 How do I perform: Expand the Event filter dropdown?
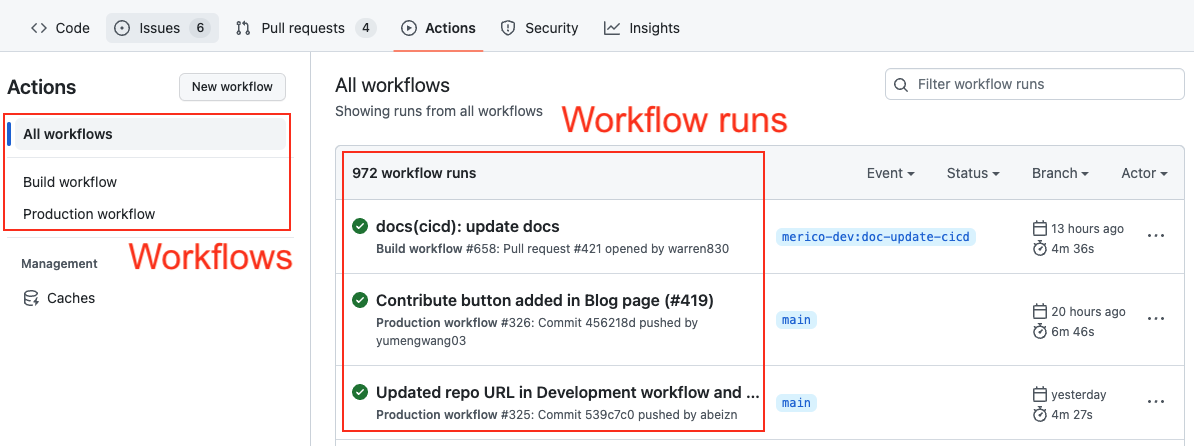890,173
